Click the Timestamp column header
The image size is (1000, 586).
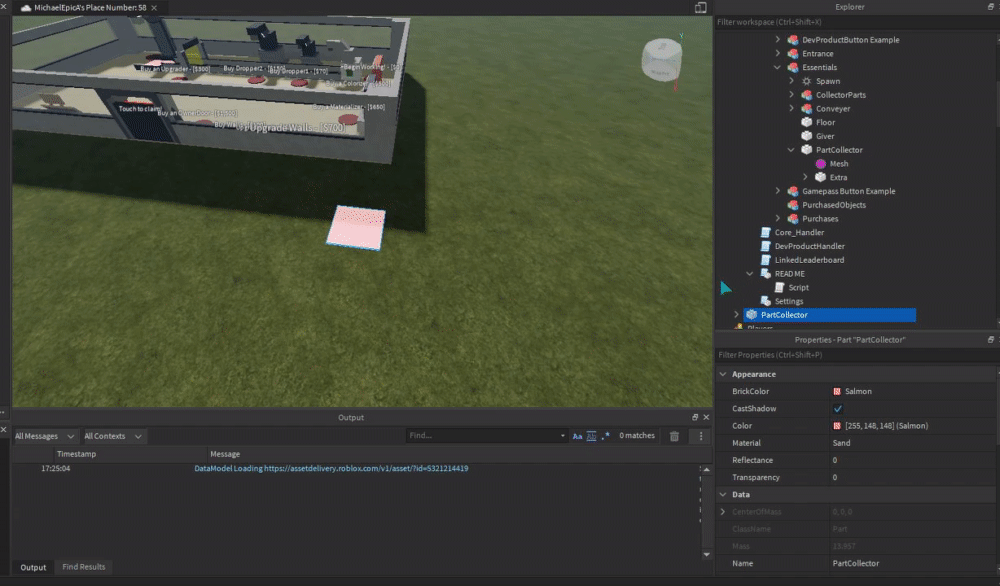(x=76, y=454)
